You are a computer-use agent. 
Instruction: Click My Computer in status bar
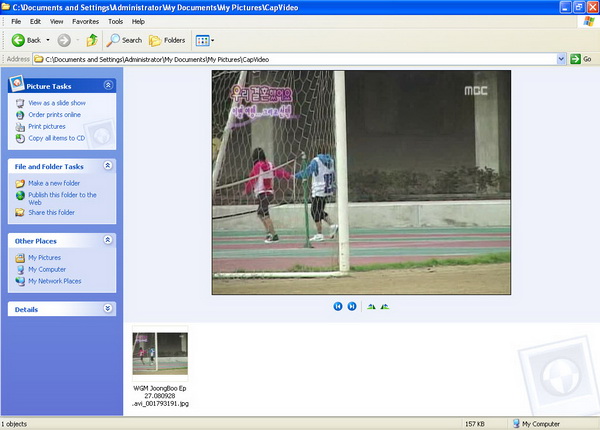536,424
